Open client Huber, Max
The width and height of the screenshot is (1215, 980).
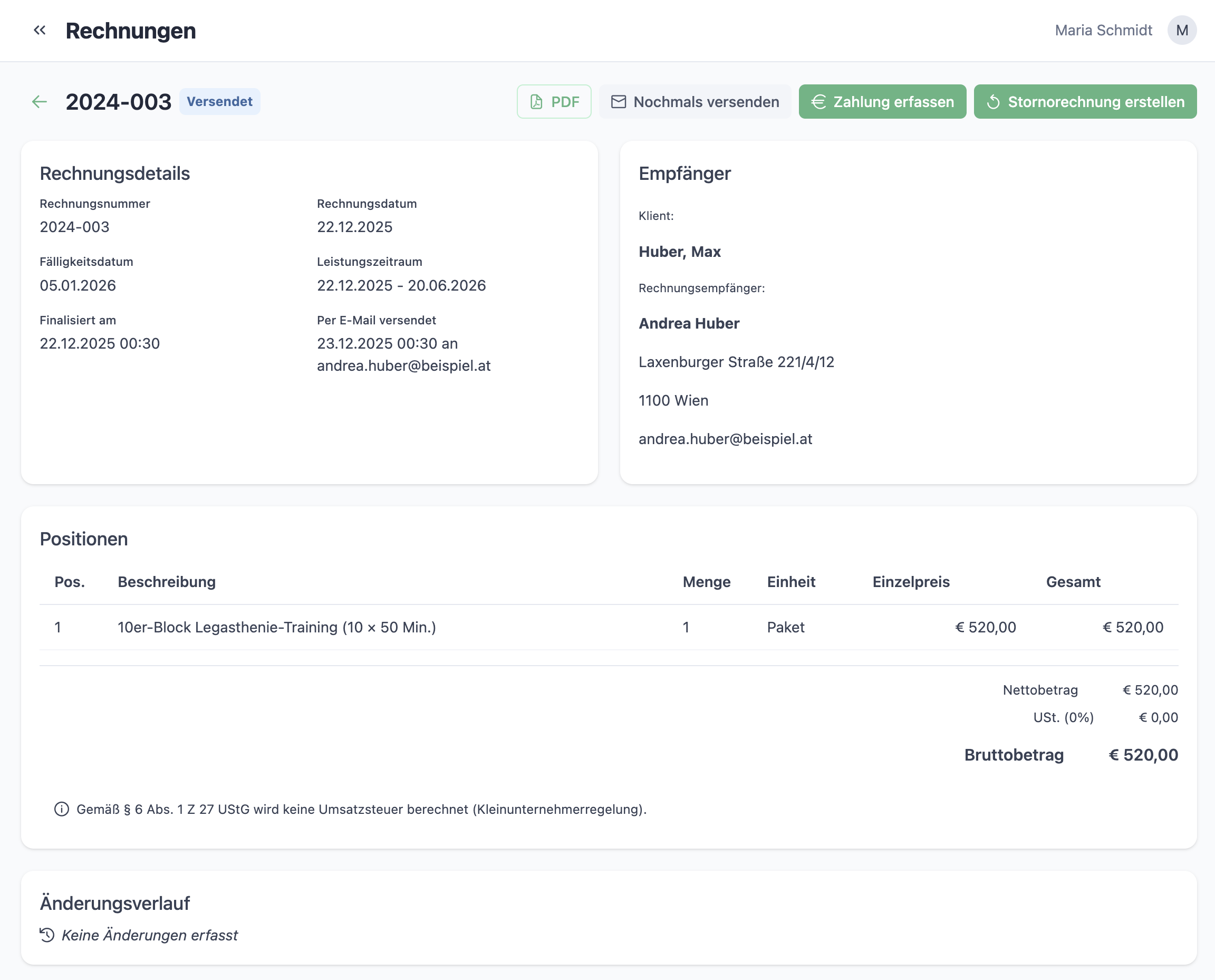(x=679, y=252)
